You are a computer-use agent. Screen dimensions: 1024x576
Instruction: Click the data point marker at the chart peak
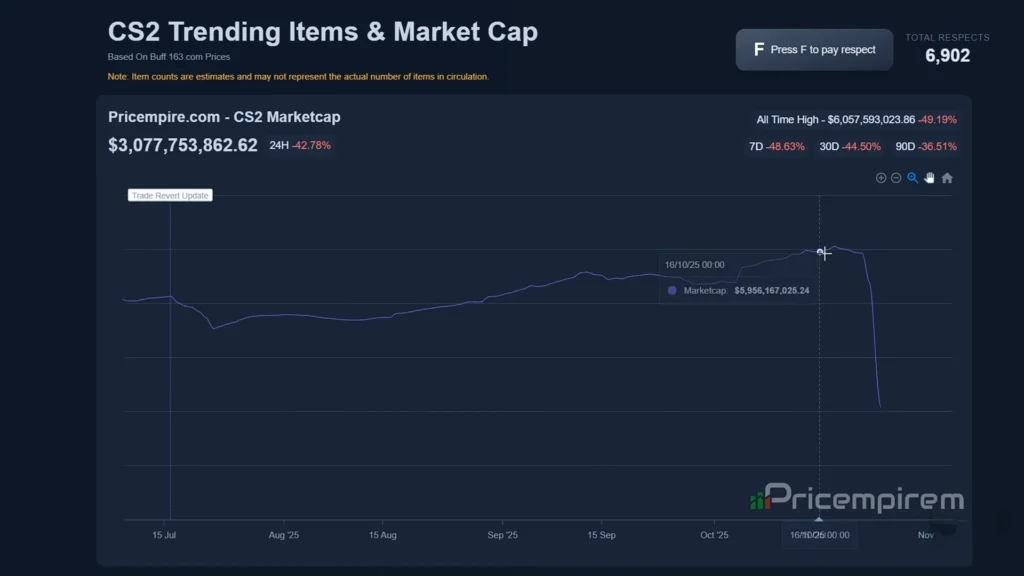tap(821, 252)
